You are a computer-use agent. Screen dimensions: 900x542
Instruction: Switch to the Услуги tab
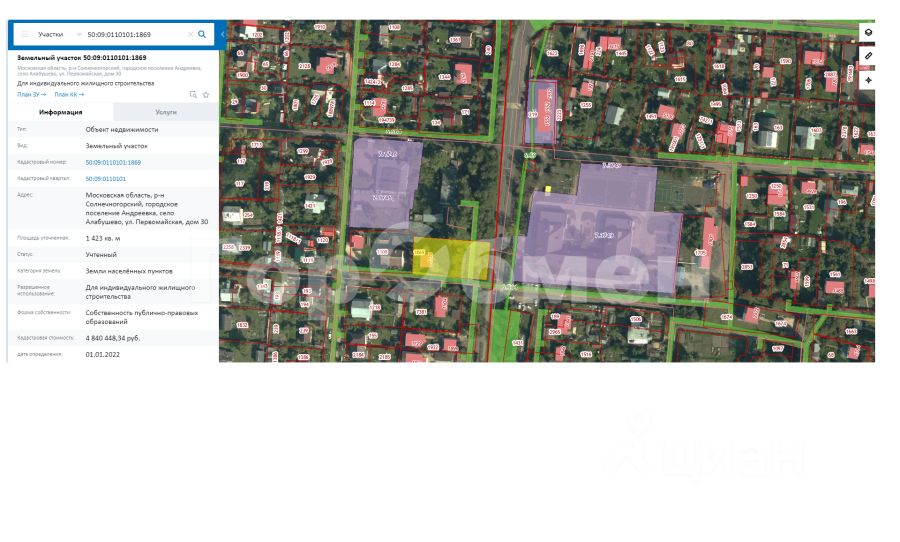(166, 112)
